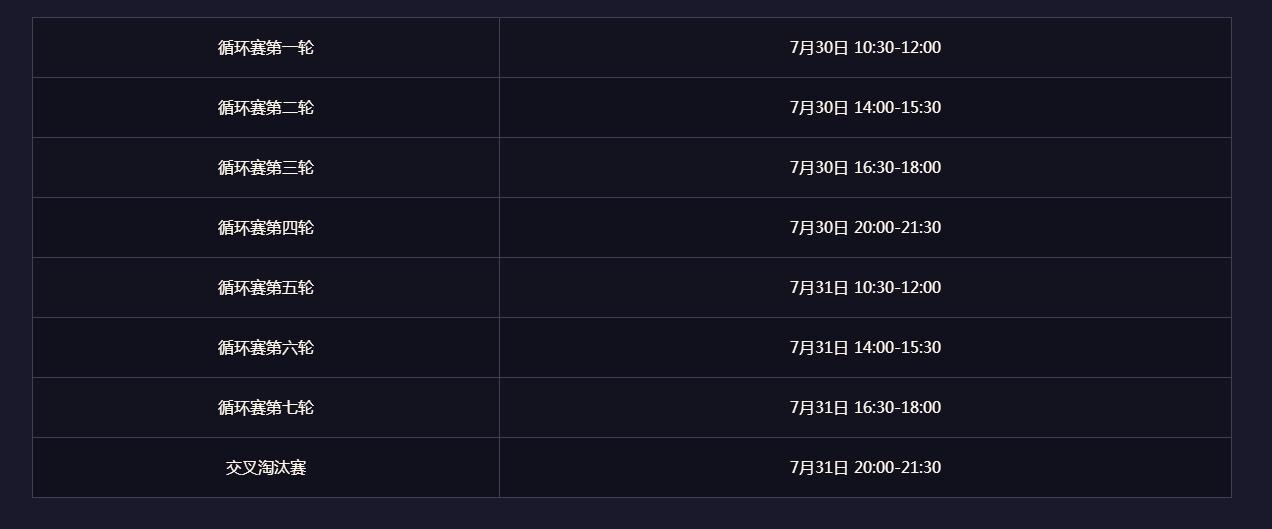Click the 第一轮 text in first row
Viewport: 1272px width, 529px height.
(290, 47)
